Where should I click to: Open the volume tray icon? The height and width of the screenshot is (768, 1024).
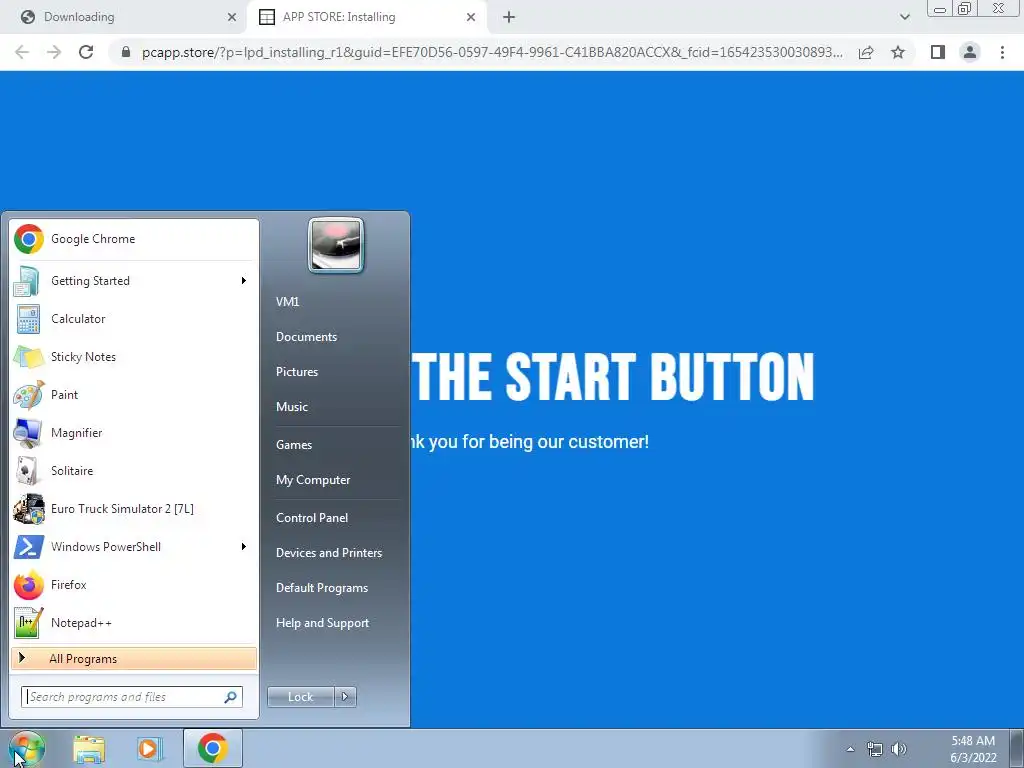899,749
